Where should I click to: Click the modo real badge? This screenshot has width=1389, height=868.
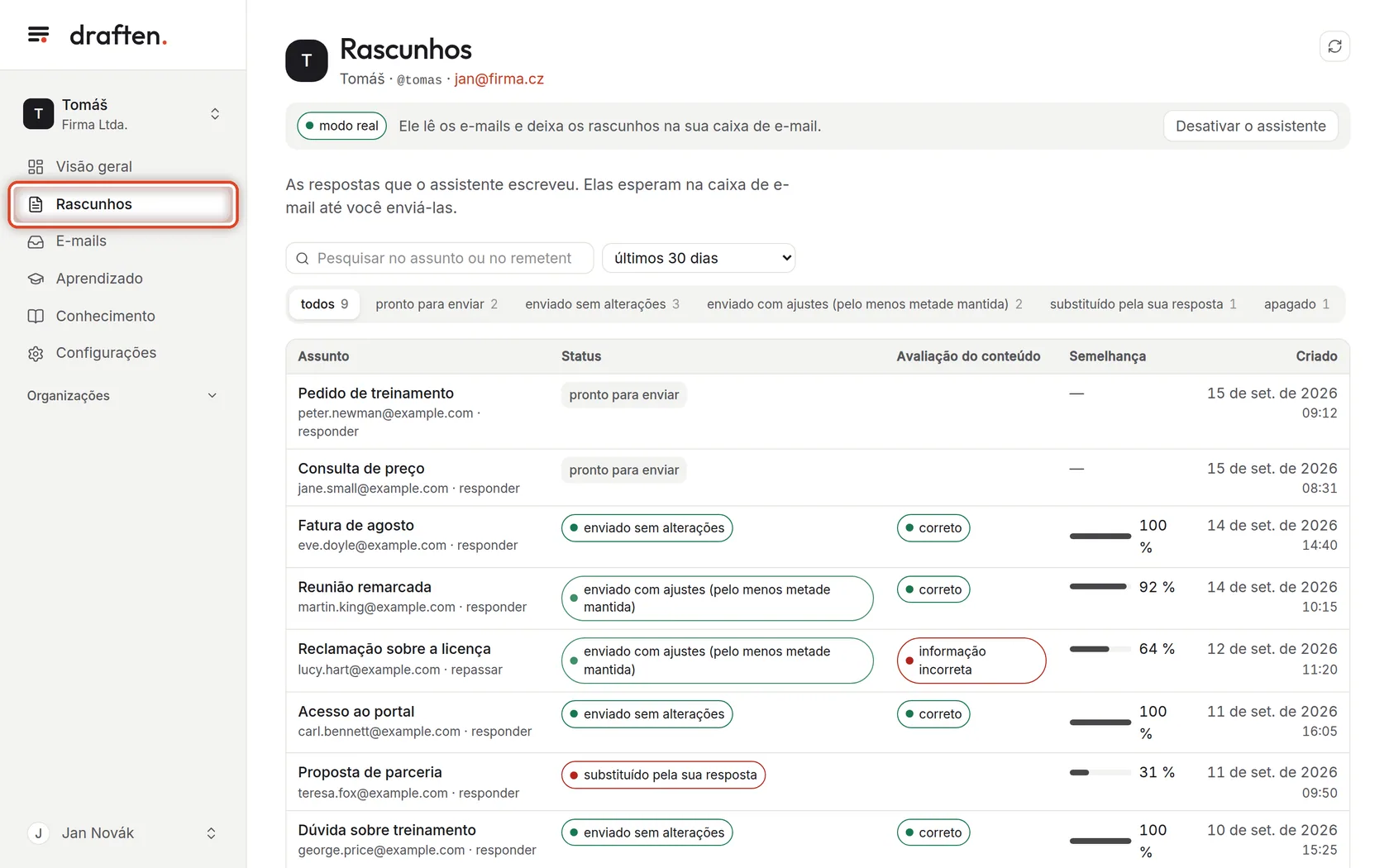tap(341, 126)
